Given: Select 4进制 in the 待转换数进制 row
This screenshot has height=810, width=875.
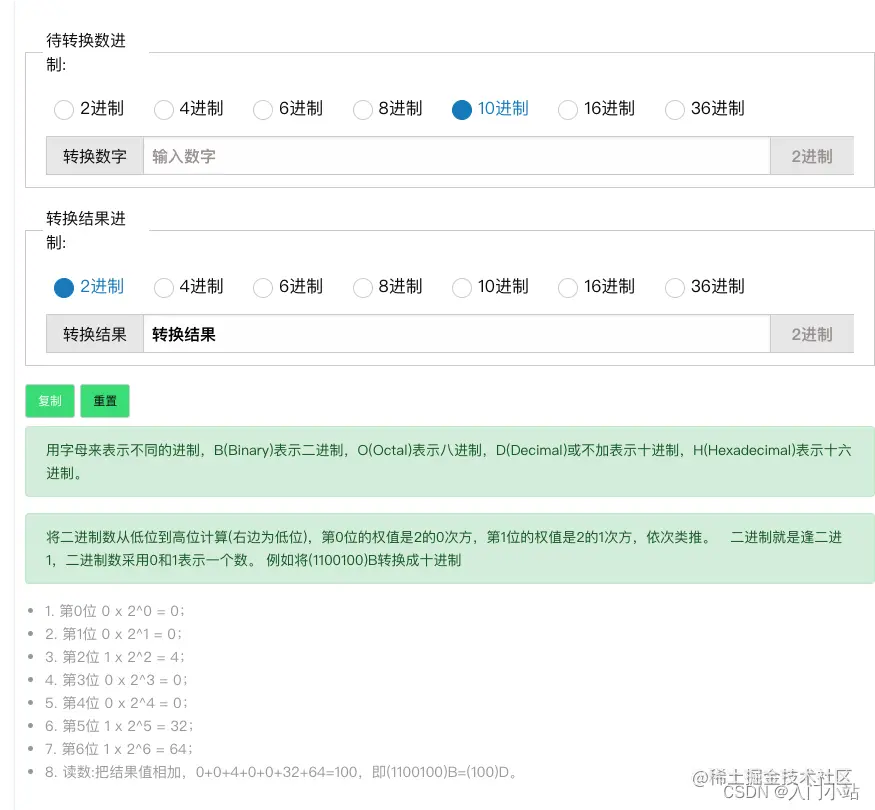Looking at the screenshot, I should point(164,110).
